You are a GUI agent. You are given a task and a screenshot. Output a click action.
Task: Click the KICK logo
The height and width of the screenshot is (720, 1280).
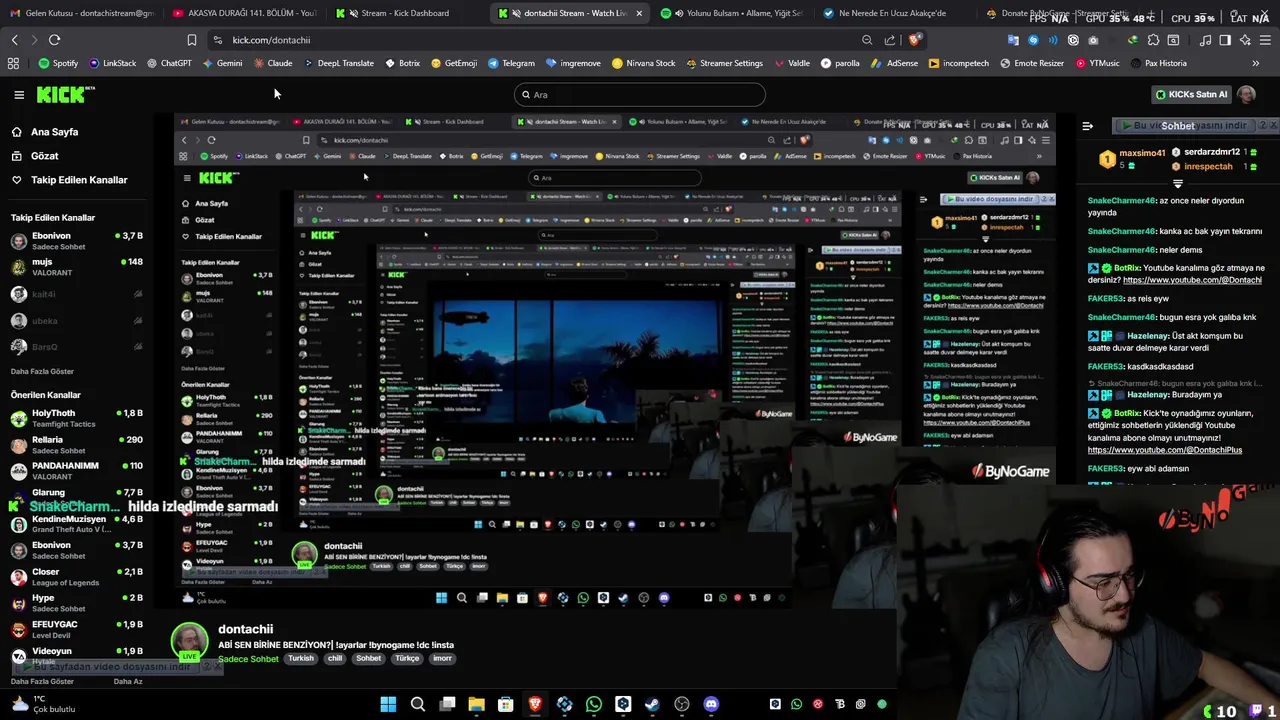66,94
